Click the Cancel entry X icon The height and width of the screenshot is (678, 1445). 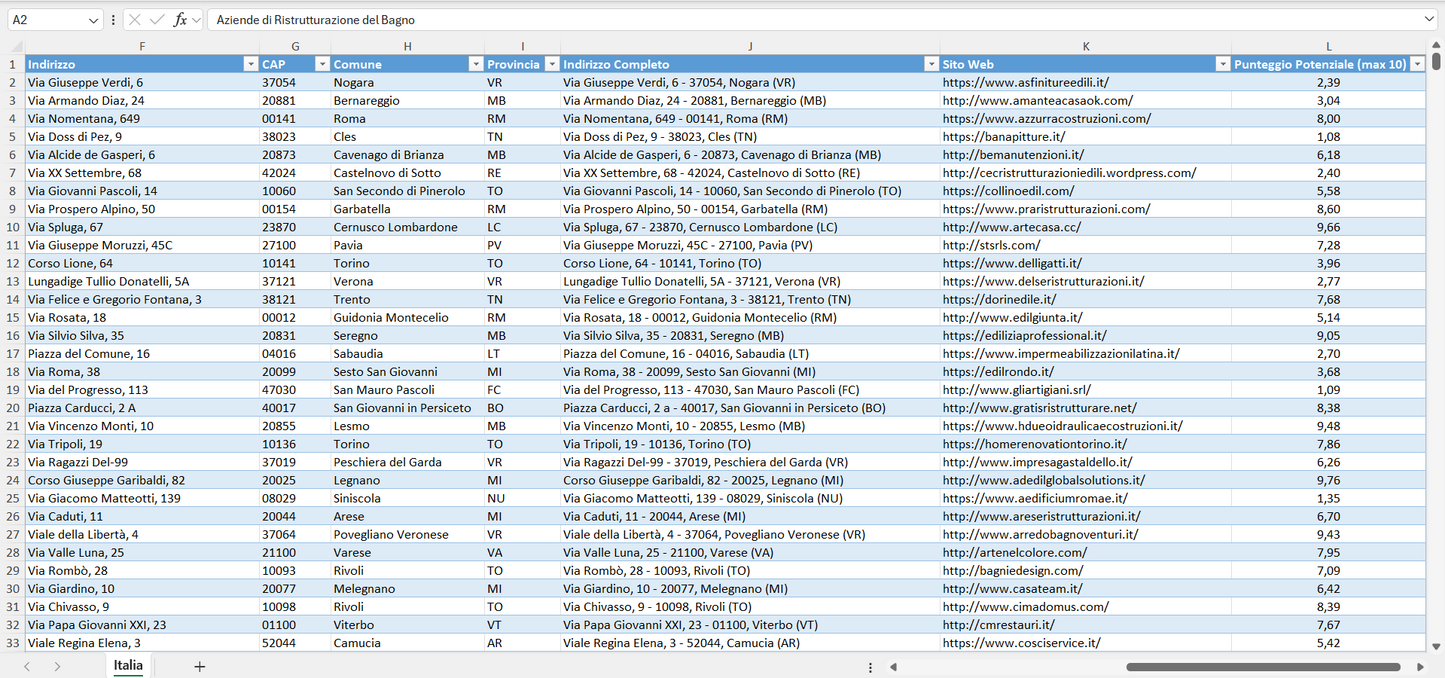pos(135,20)
